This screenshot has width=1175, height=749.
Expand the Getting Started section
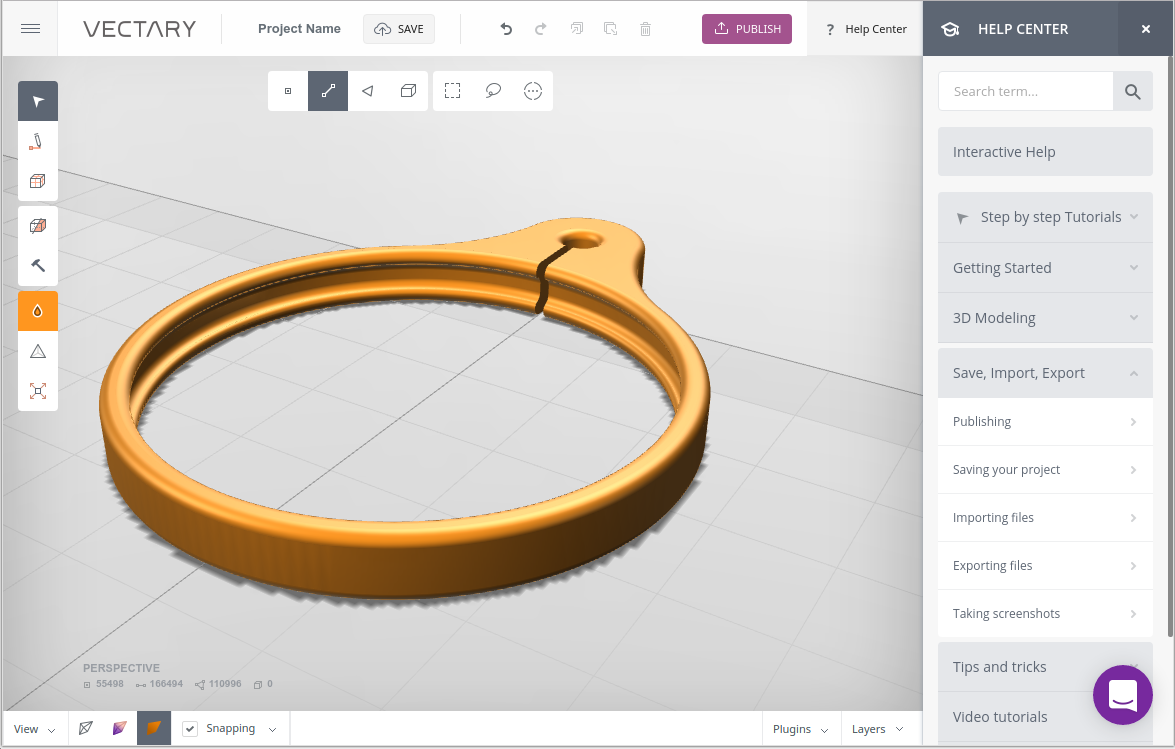[x=1045, y=268]
